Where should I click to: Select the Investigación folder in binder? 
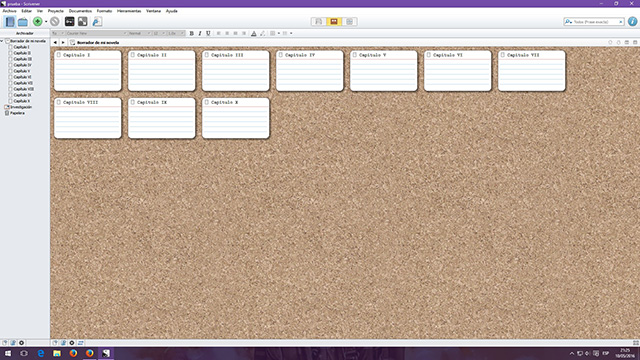(x=21, y=107)
